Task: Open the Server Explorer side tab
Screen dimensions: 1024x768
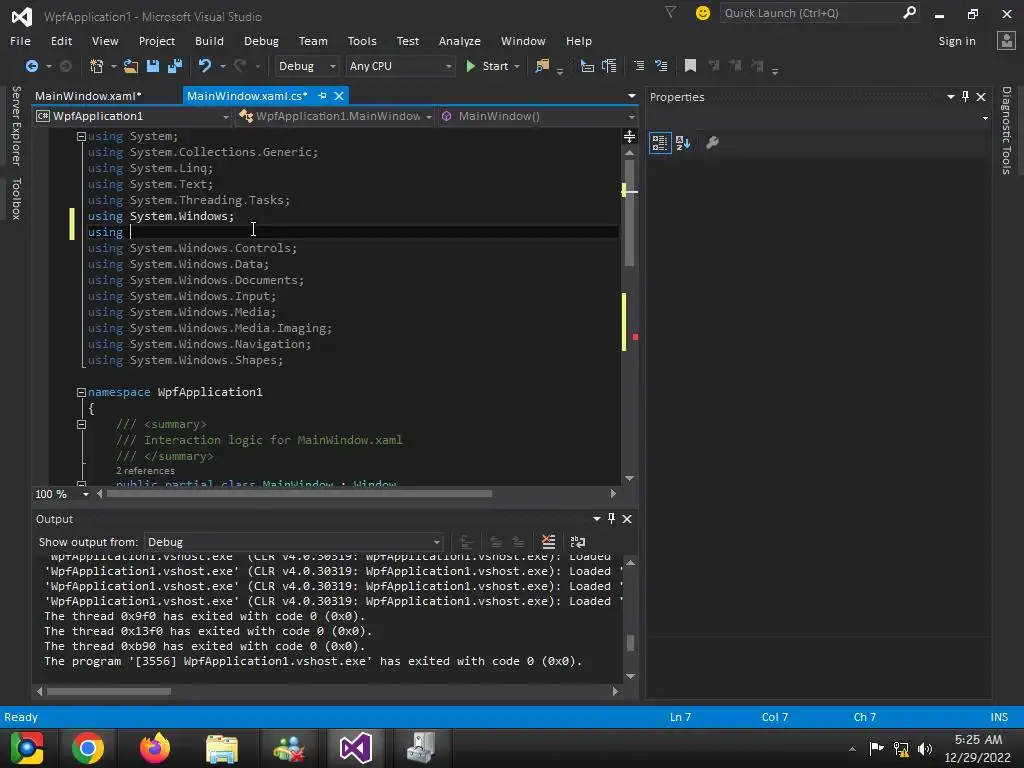Action: tap(16, 125)
